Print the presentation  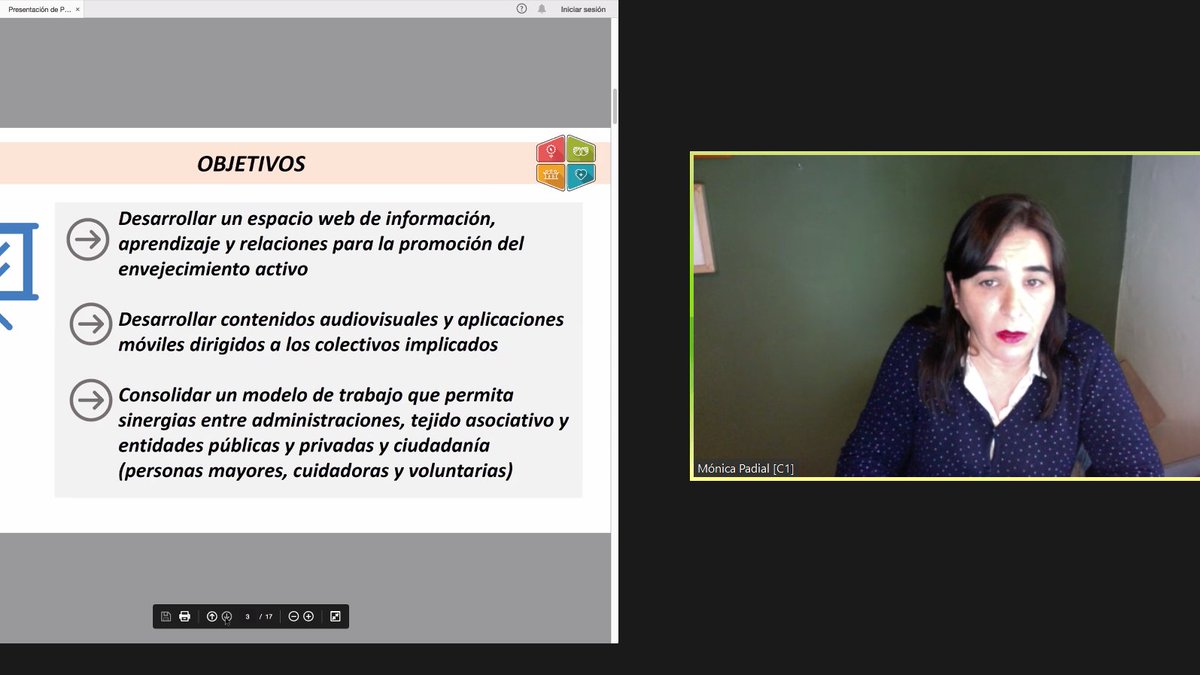[185, 616]
